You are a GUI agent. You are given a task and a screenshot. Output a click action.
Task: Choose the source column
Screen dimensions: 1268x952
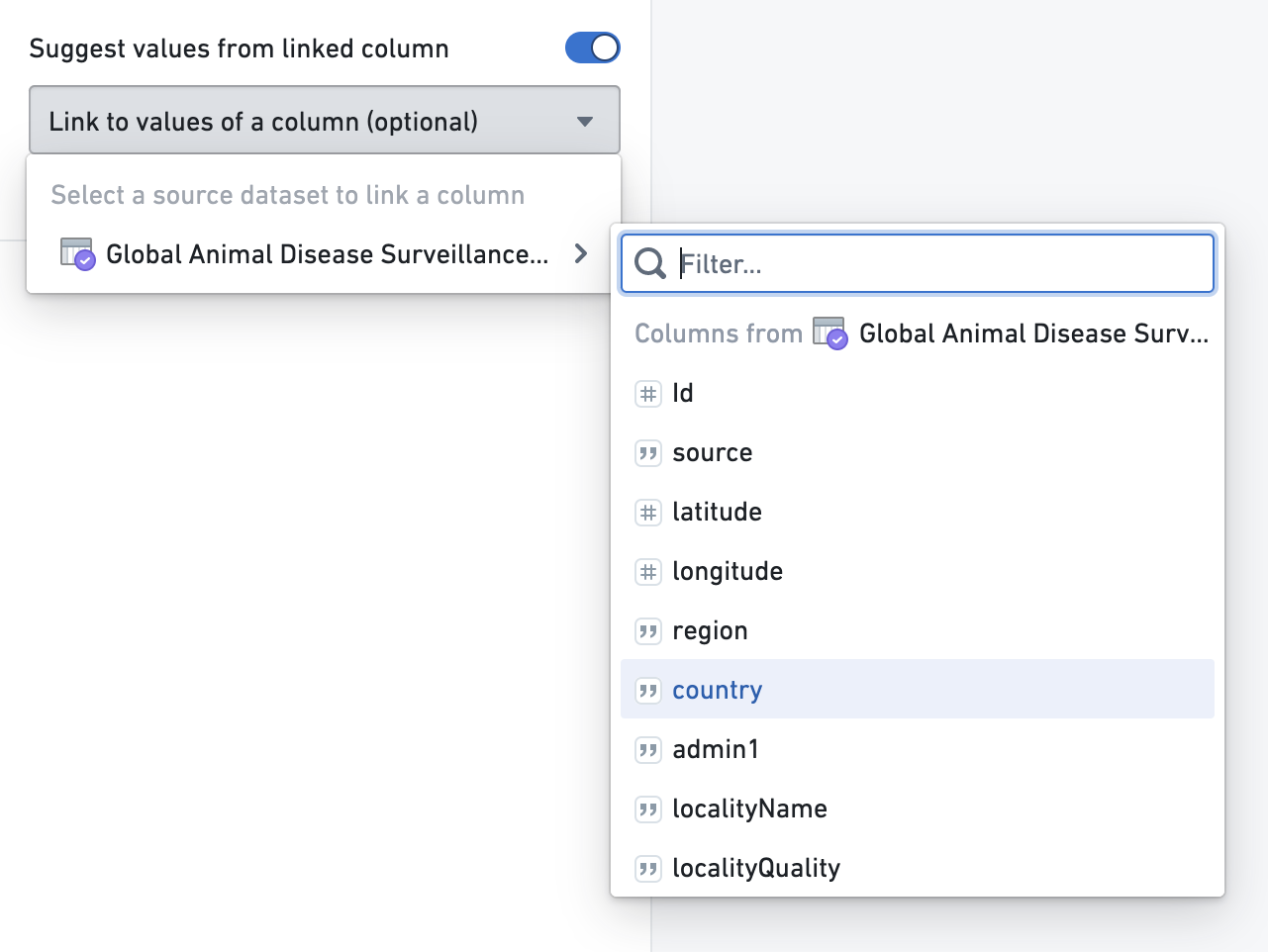click(918, 452)
